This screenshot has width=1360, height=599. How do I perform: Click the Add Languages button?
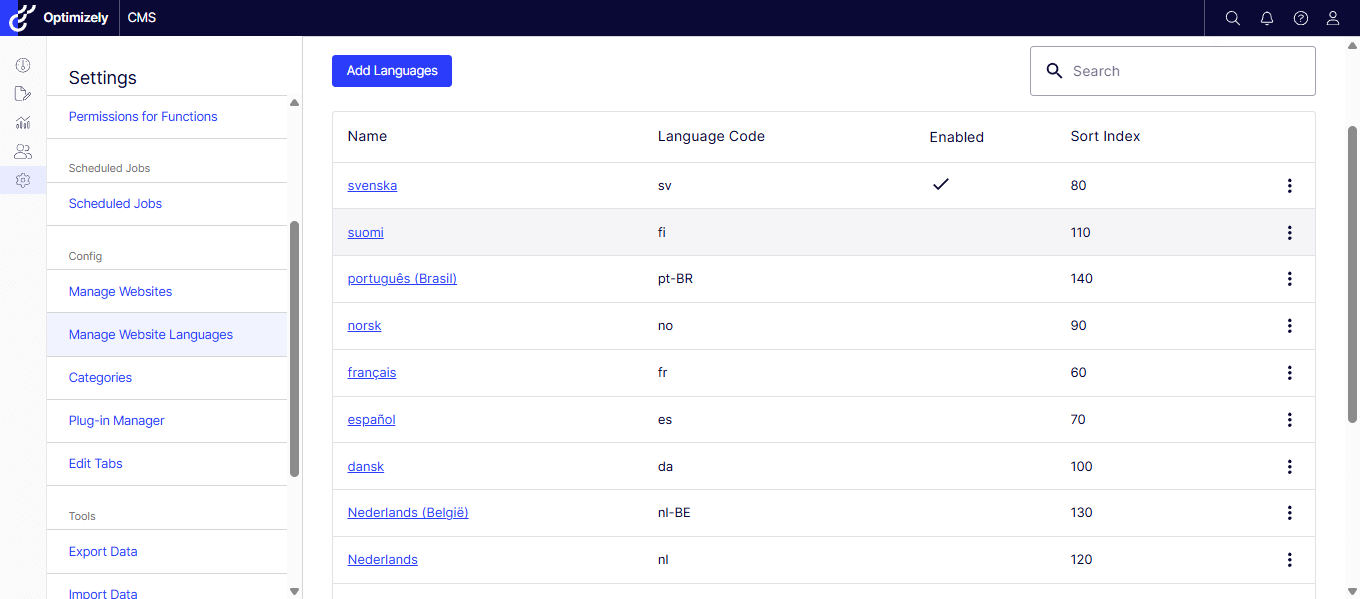click(391, 70)
